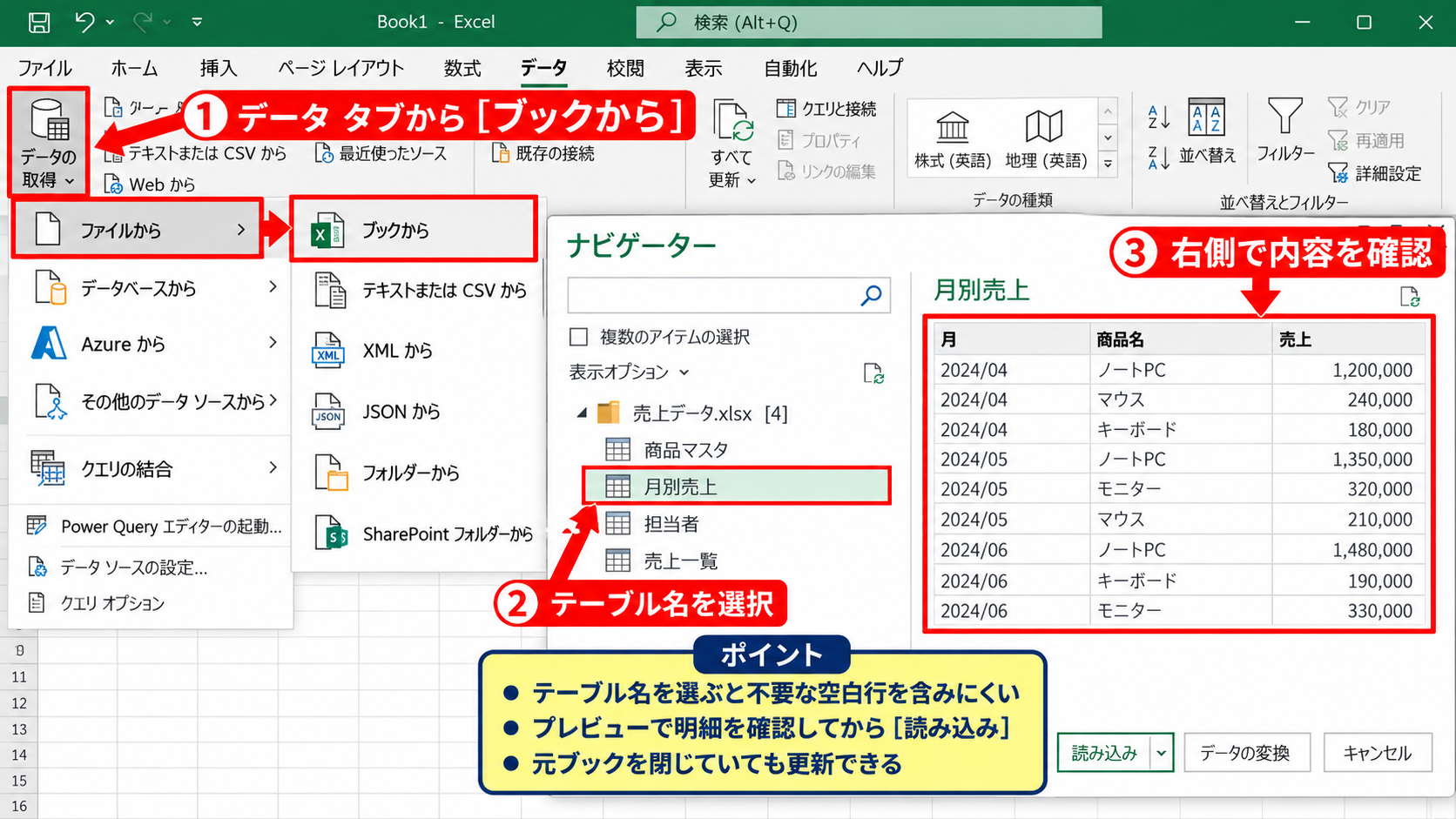Expand data types gallery more arrow

click(x=1108, y=164)
